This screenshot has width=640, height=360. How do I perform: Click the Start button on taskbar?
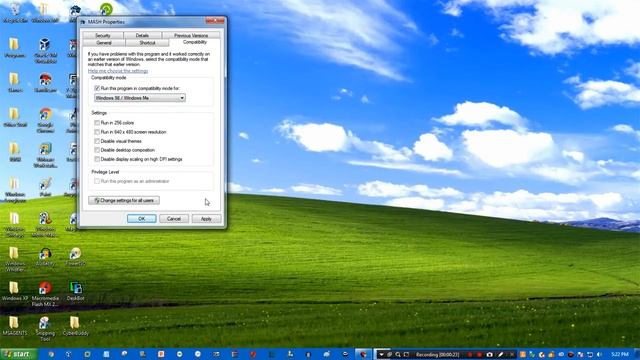click(x=18, y=354)
